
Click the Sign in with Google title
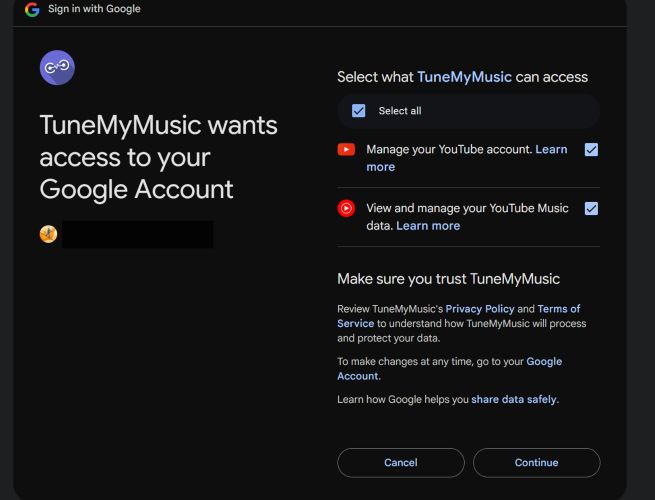94,9
